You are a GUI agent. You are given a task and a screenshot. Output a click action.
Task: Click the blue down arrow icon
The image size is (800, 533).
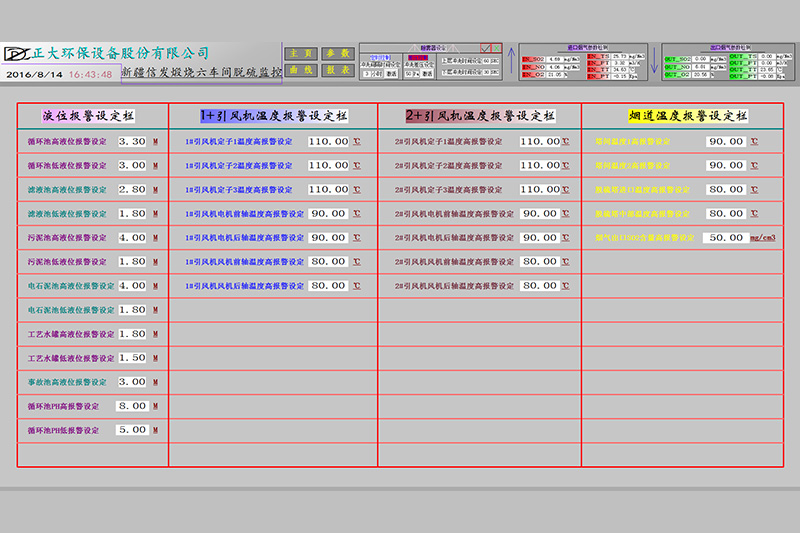coord(654,60)
